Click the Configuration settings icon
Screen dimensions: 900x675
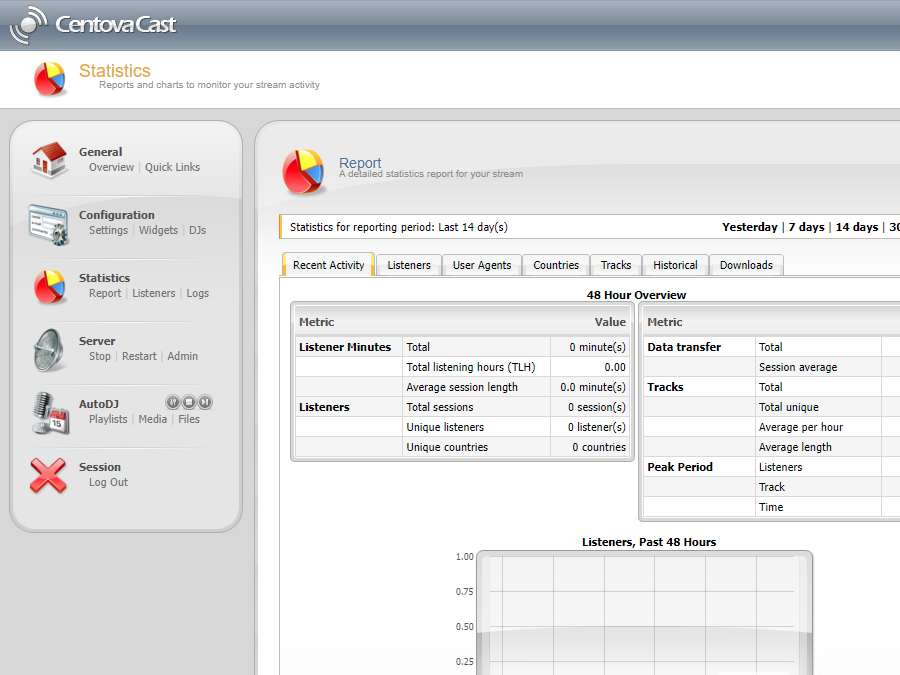click(48, 223)
